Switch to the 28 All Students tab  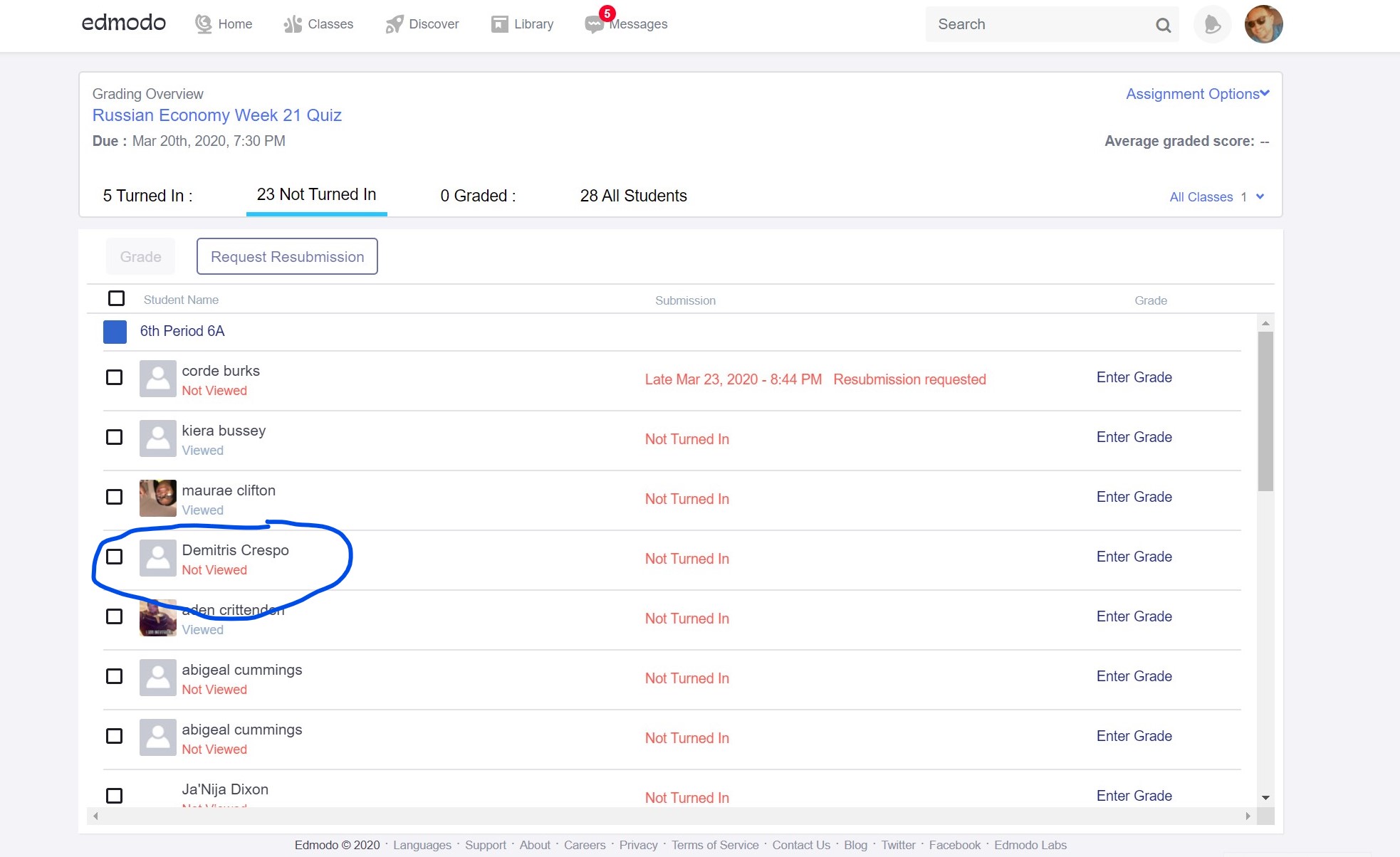coord(633,196)
